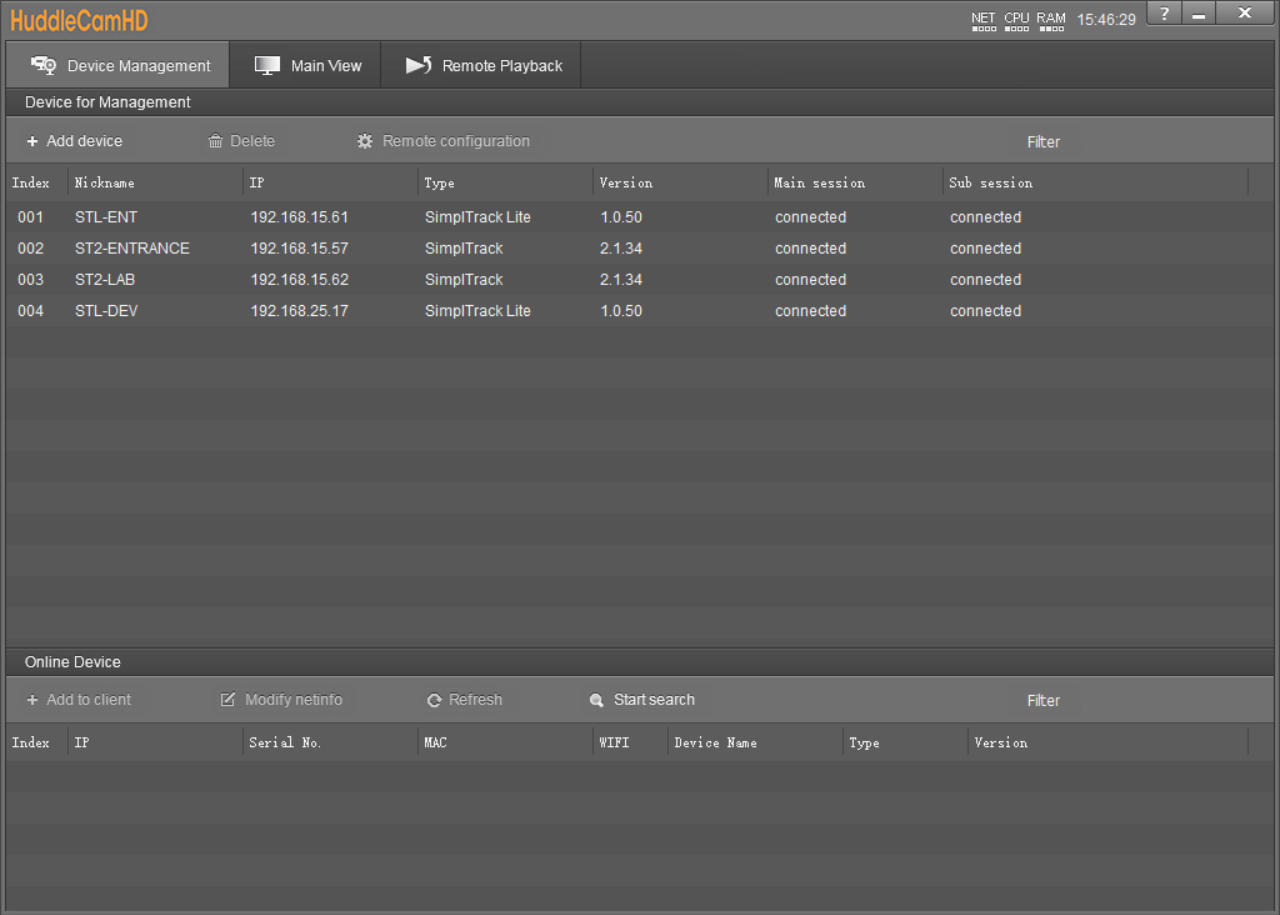The width and height of the screenshot is (1280, 915).
Task: Open the Remote Playback tab
Action: pos(481,65)
